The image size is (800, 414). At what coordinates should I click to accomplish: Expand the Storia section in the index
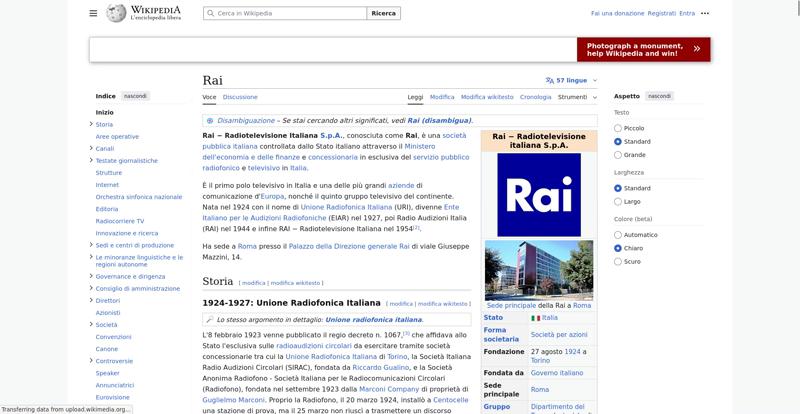[91, 124]
